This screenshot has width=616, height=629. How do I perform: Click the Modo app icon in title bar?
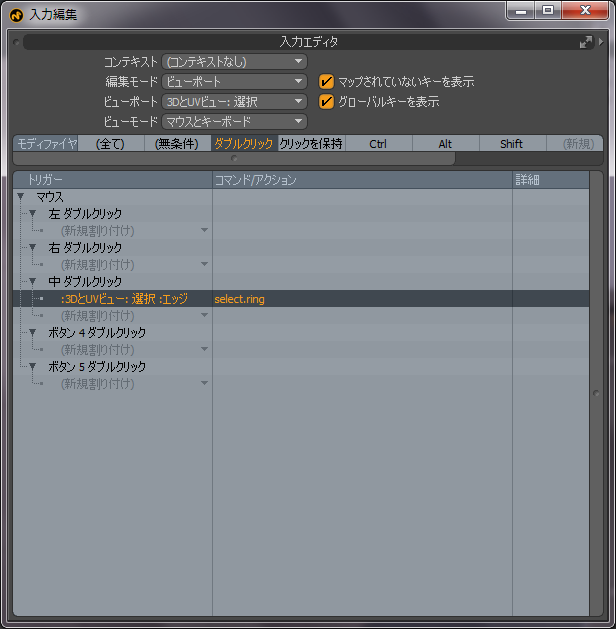16,16
